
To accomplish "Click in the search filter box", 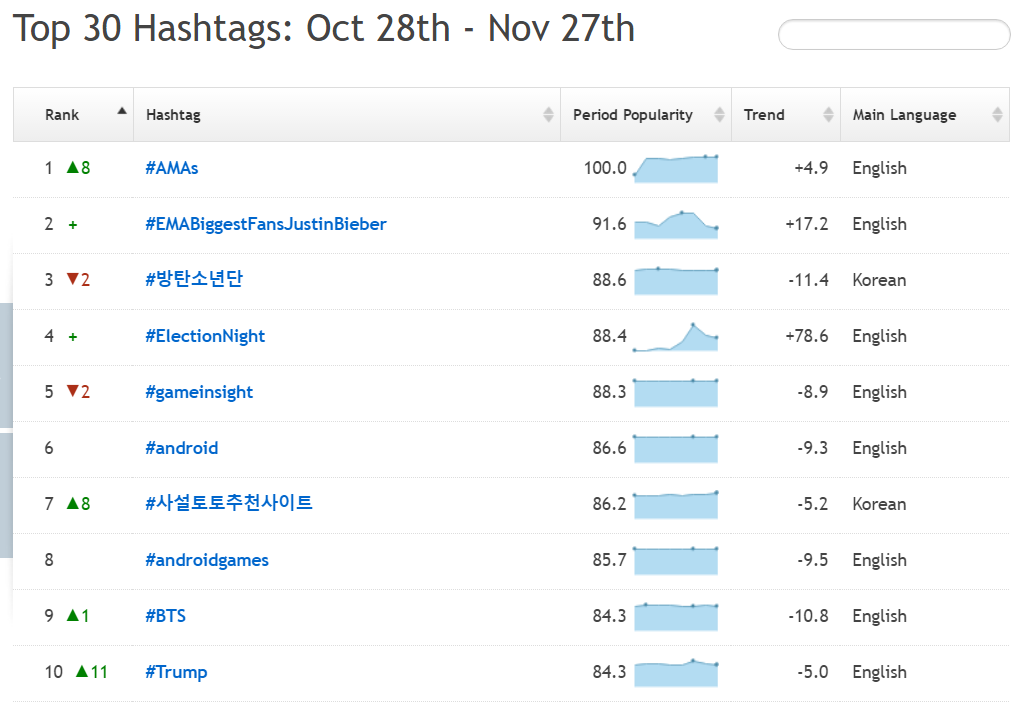I will click(x=894, y=35).
